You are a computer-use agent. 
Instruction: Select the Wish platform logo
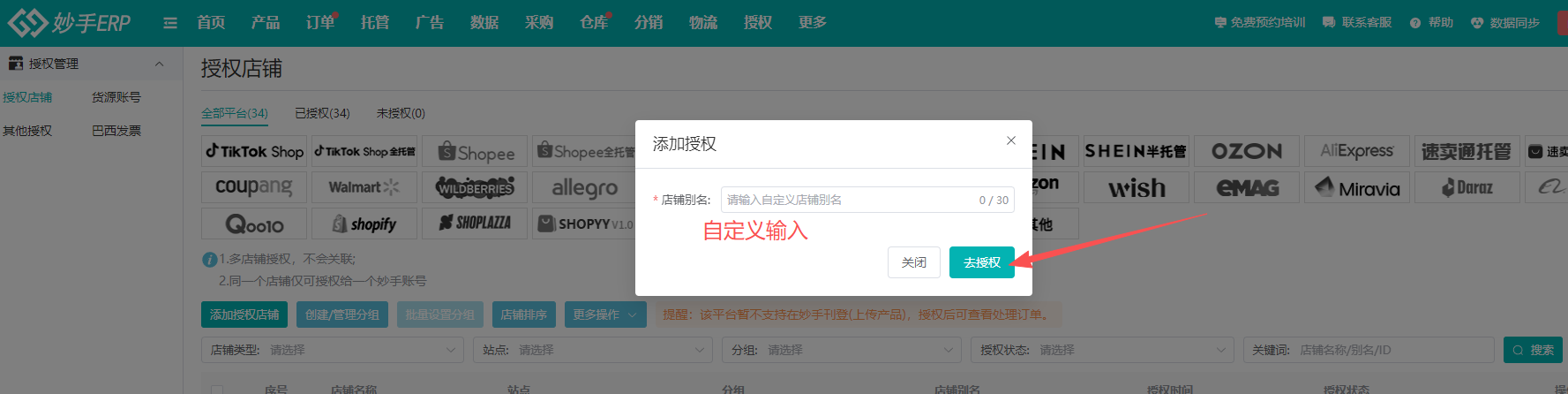click(1137, 187)
